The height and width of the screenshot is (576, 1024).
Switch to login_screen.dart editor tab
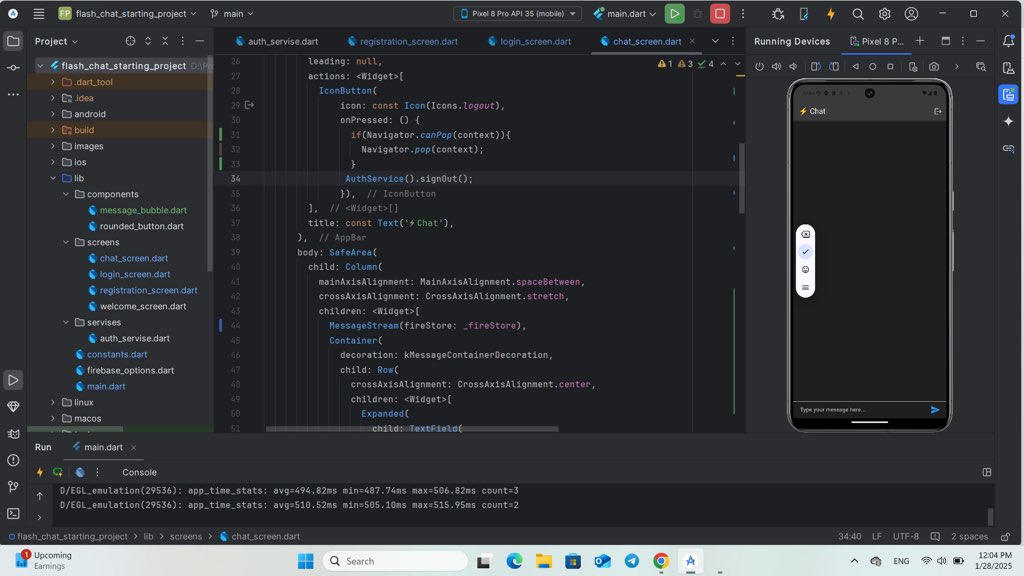[x=530, y=41]
